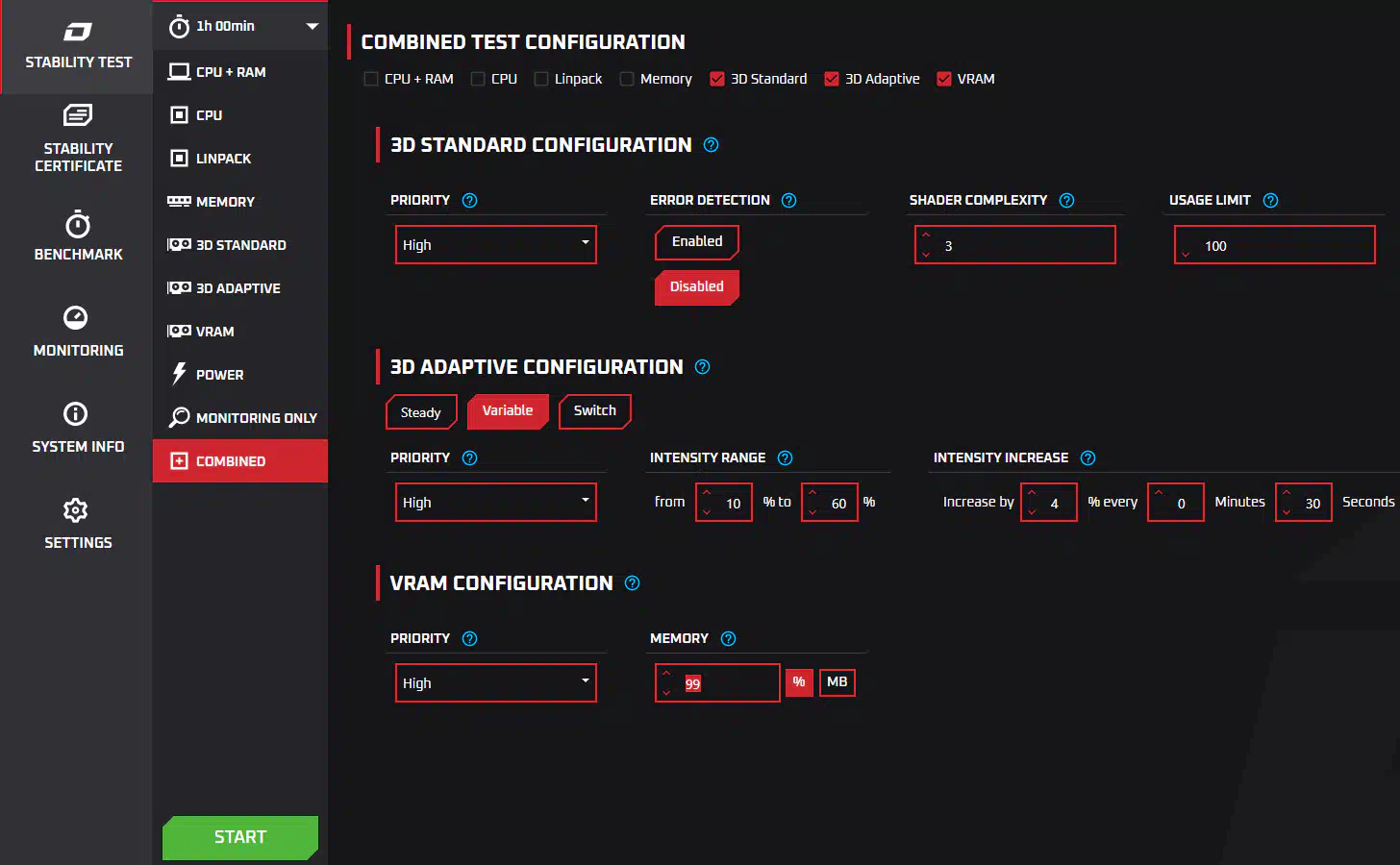Open the test duration dropdown arrow
Viewport: 1400px width, 865px height.
coord(312,27)
